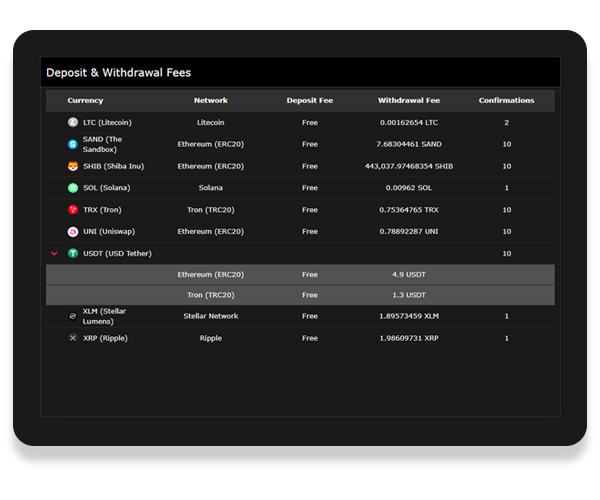Click the 0.00962 SOL withdrawal fee
This screenshot has width=600, height=500.
point(409,188)
